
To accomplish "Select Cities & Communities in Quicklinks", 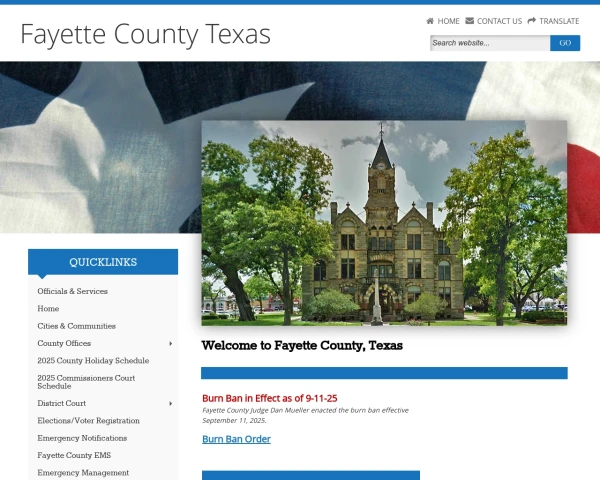I will (77, 326).
